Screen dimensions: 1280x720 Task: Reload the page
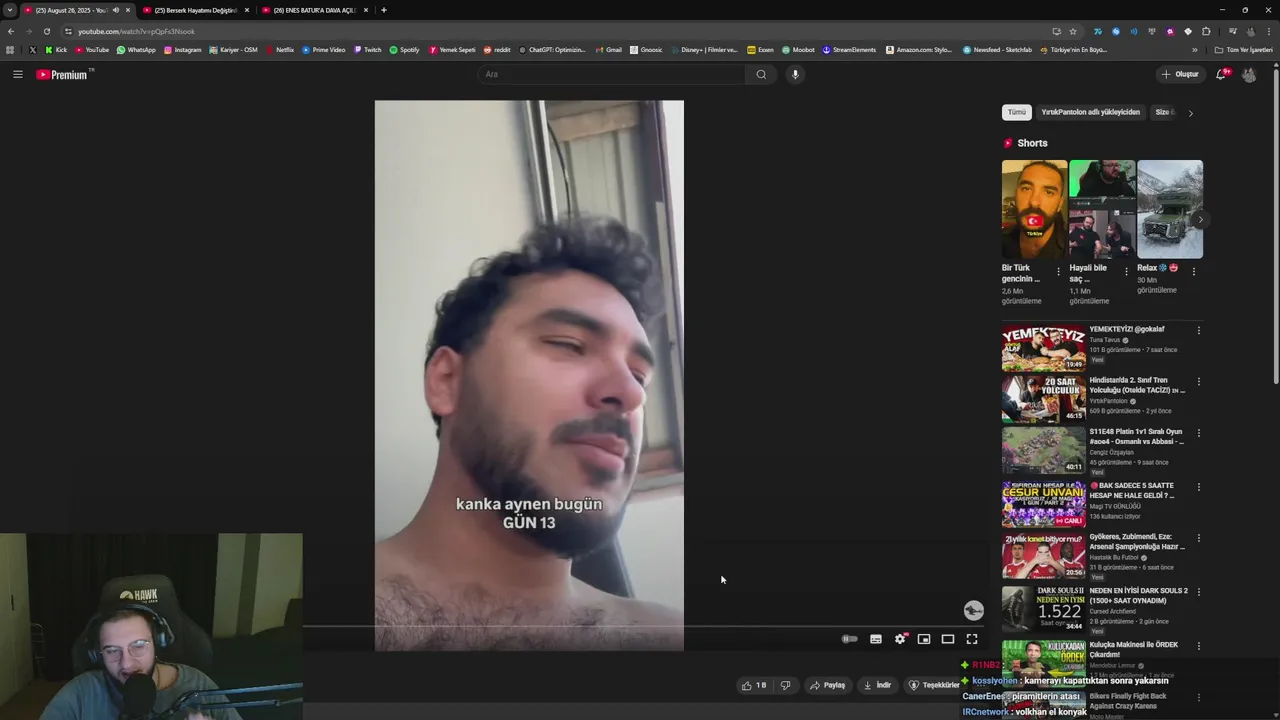pyautogui.click(x=47, y=31)
